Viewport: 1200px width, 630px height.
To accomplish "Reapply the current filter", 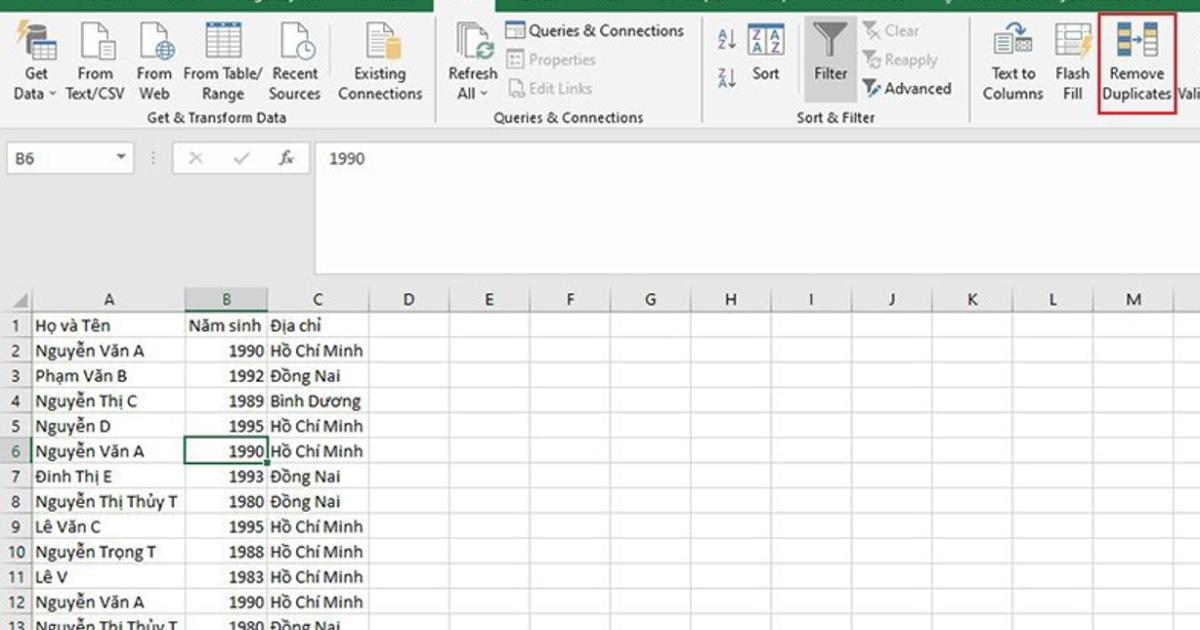I will [x=900, y=59].
